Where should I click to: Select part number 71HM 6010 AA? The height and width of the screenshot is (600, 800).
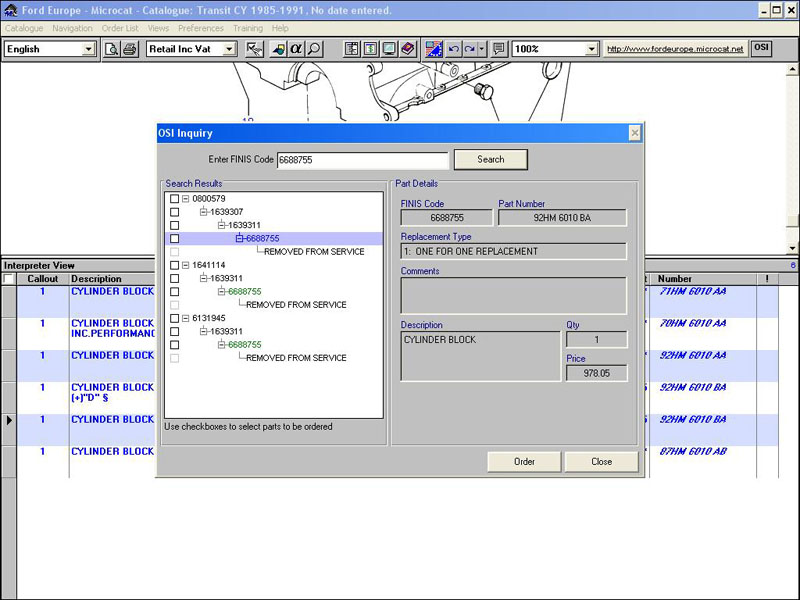click(x=692, y=291)
